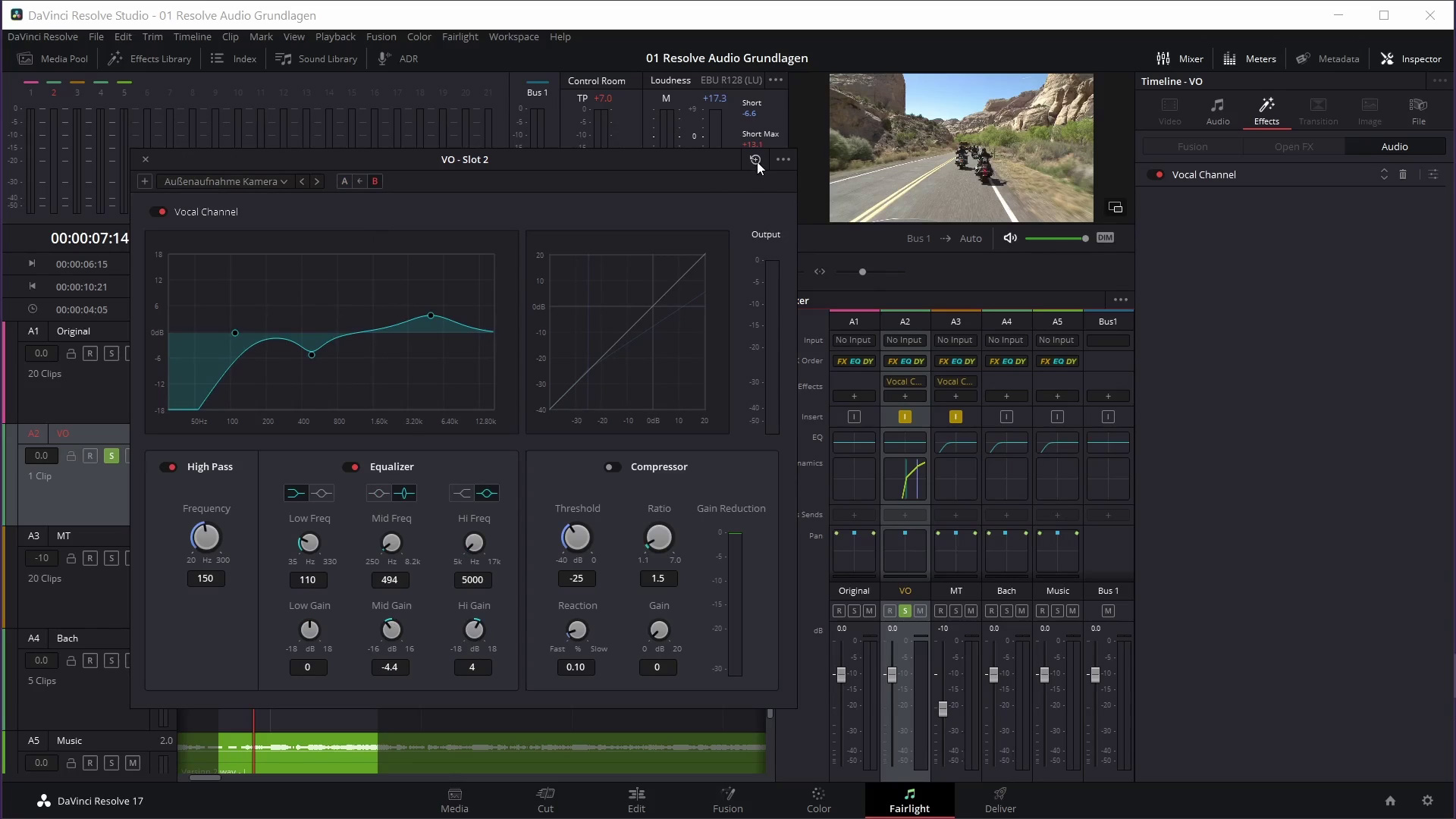Click the Bus 1 output dropdown
This screenshot has height=819, width=1456.
[917, 237]
